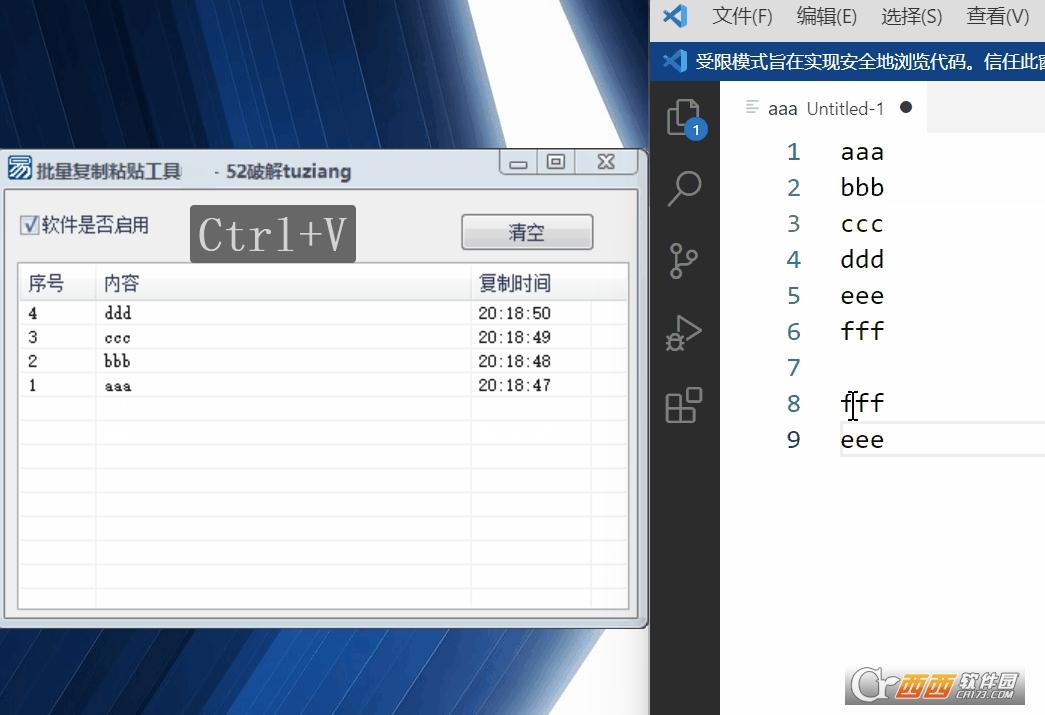
Task: Open the Explorer view in VS Code
Action: pyautogui.click(x=685, y=119)
